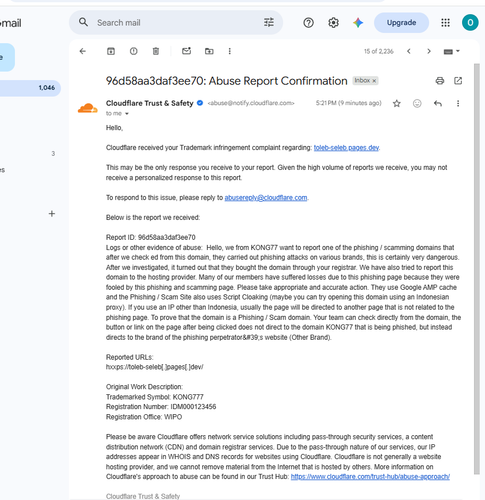This screenshot has height=500, width=485.
Task: Click sender name Cloudflare Trust & Safety
Action: pyautogui.click(x=149, y=103)
